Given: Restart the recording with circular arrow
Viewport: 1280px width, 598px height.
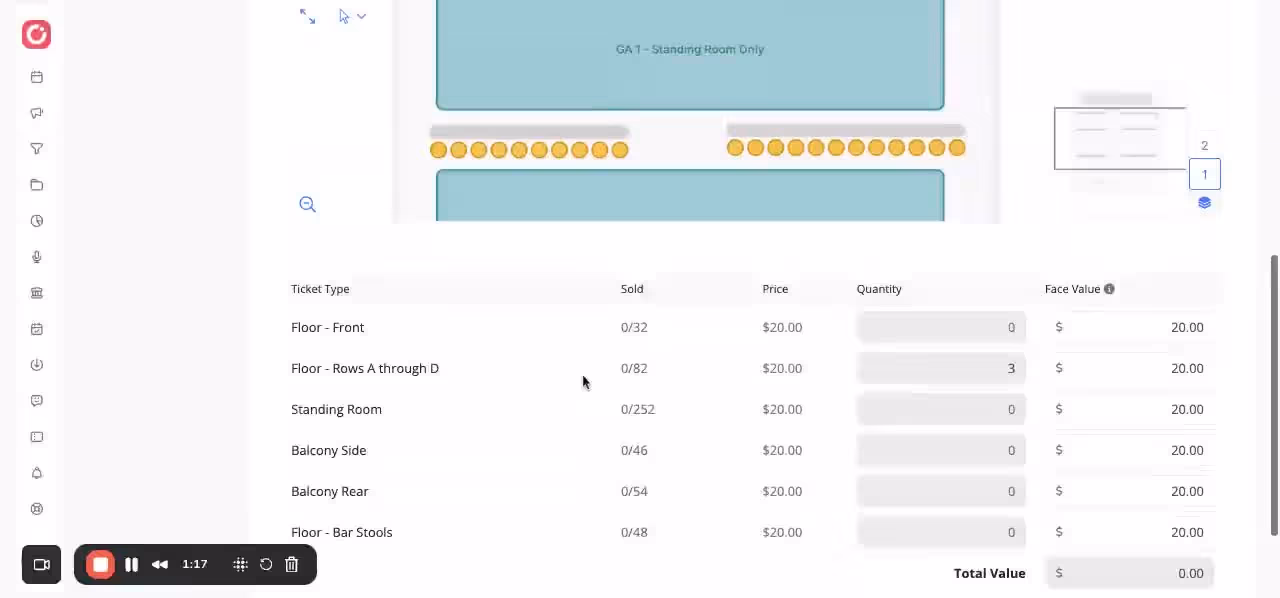Looking at the screenshot, I should click(x=266, y=565).
